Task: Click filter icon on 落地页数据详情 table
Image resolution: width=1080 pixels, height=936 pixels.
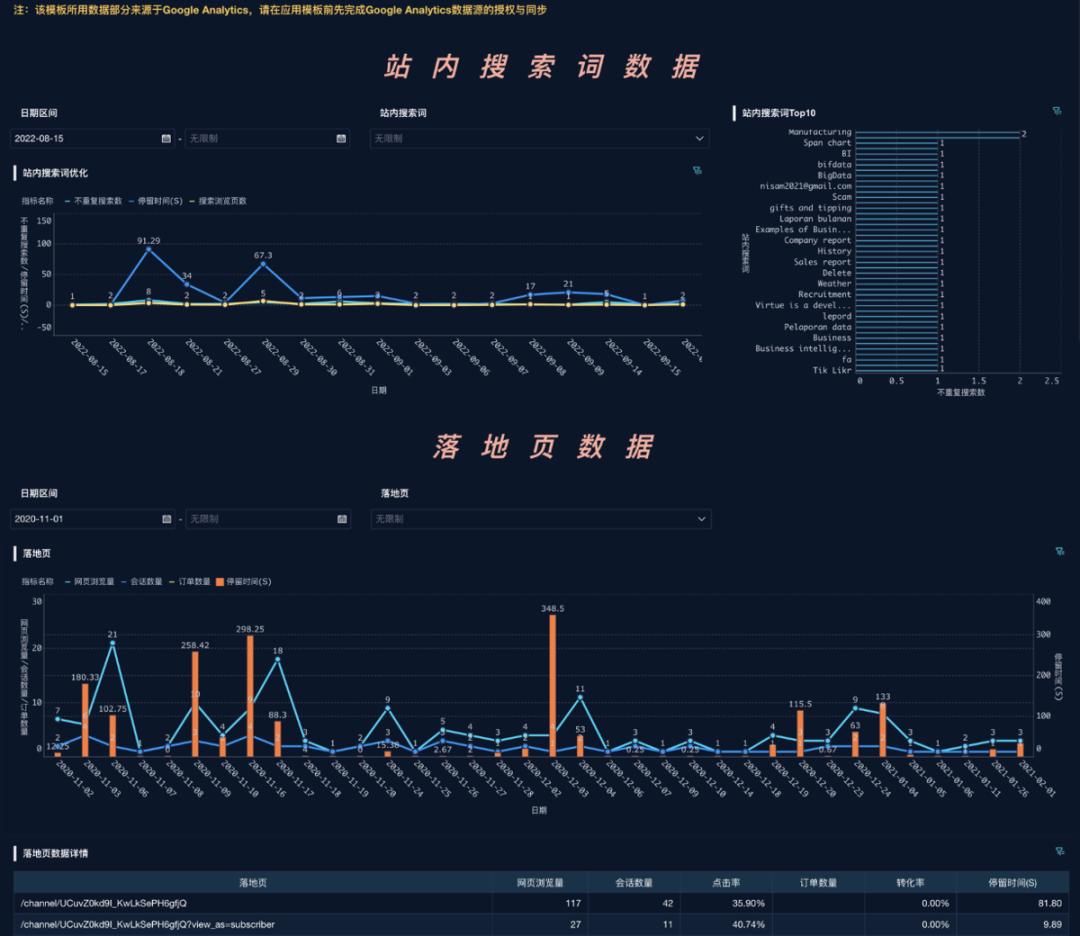Action: (x=1059, y=851)
